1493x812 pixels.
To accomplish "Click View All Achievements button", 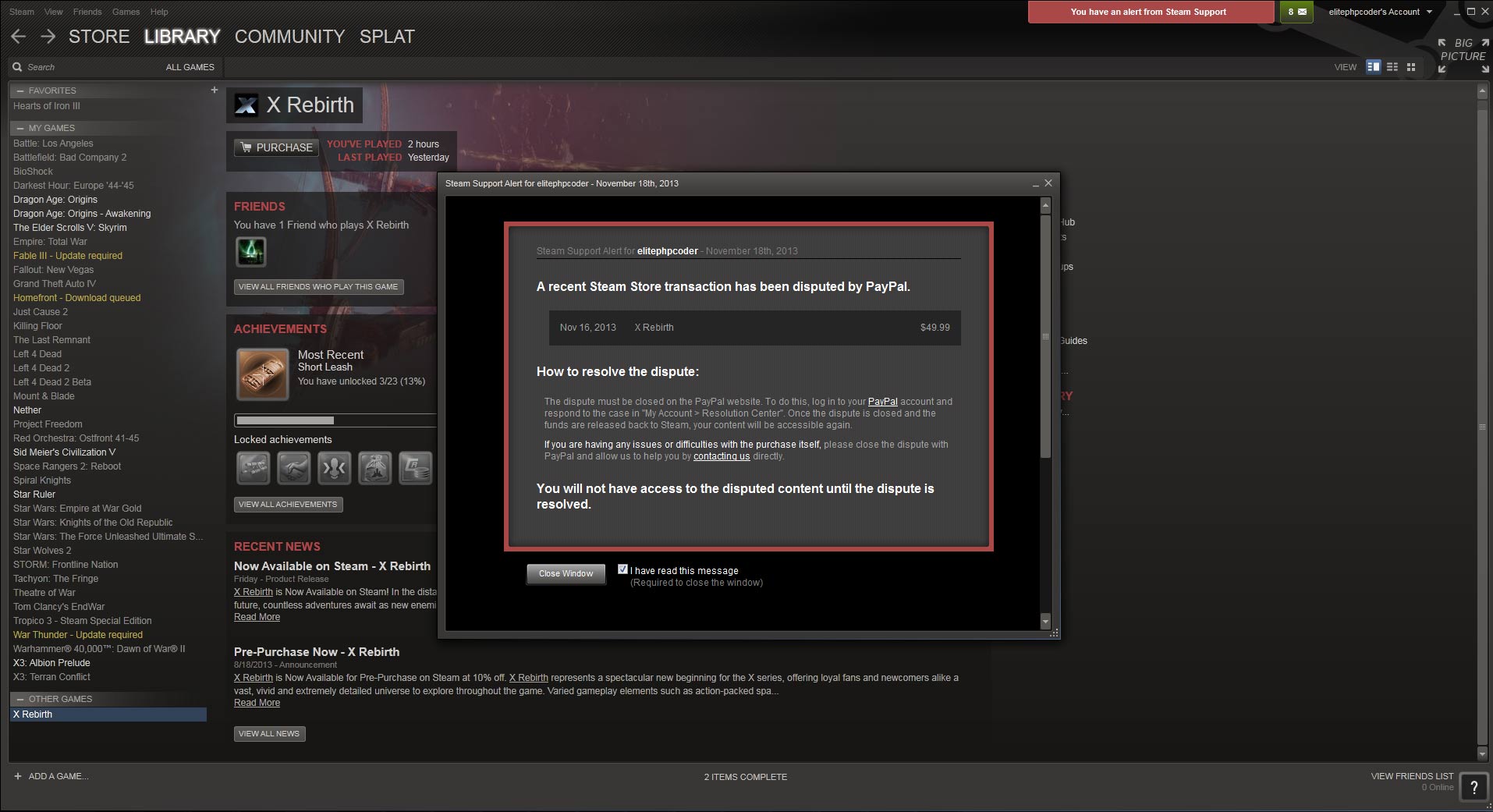I will (288, 504).
